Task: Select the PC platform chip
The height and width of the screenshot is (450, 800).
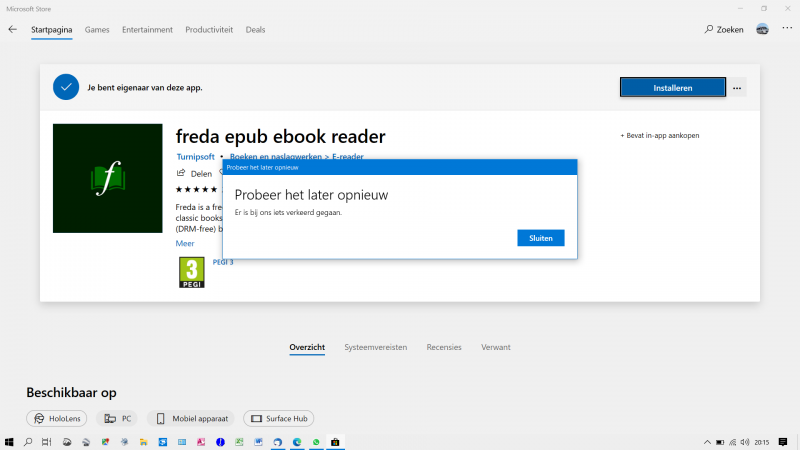Action: point(117,418)
